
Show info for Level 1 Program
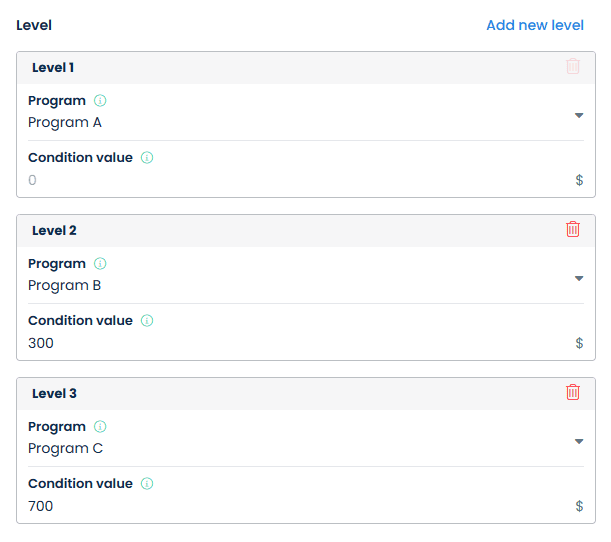click(100, 101)
